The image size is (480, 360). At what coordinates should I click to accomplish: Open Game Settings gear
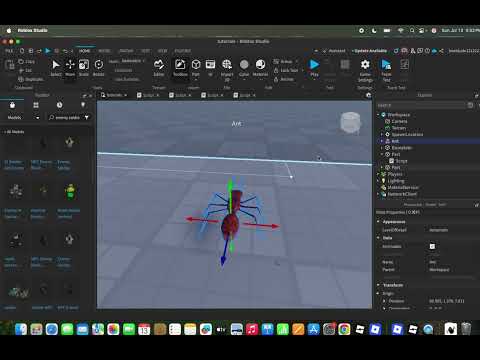365,70
